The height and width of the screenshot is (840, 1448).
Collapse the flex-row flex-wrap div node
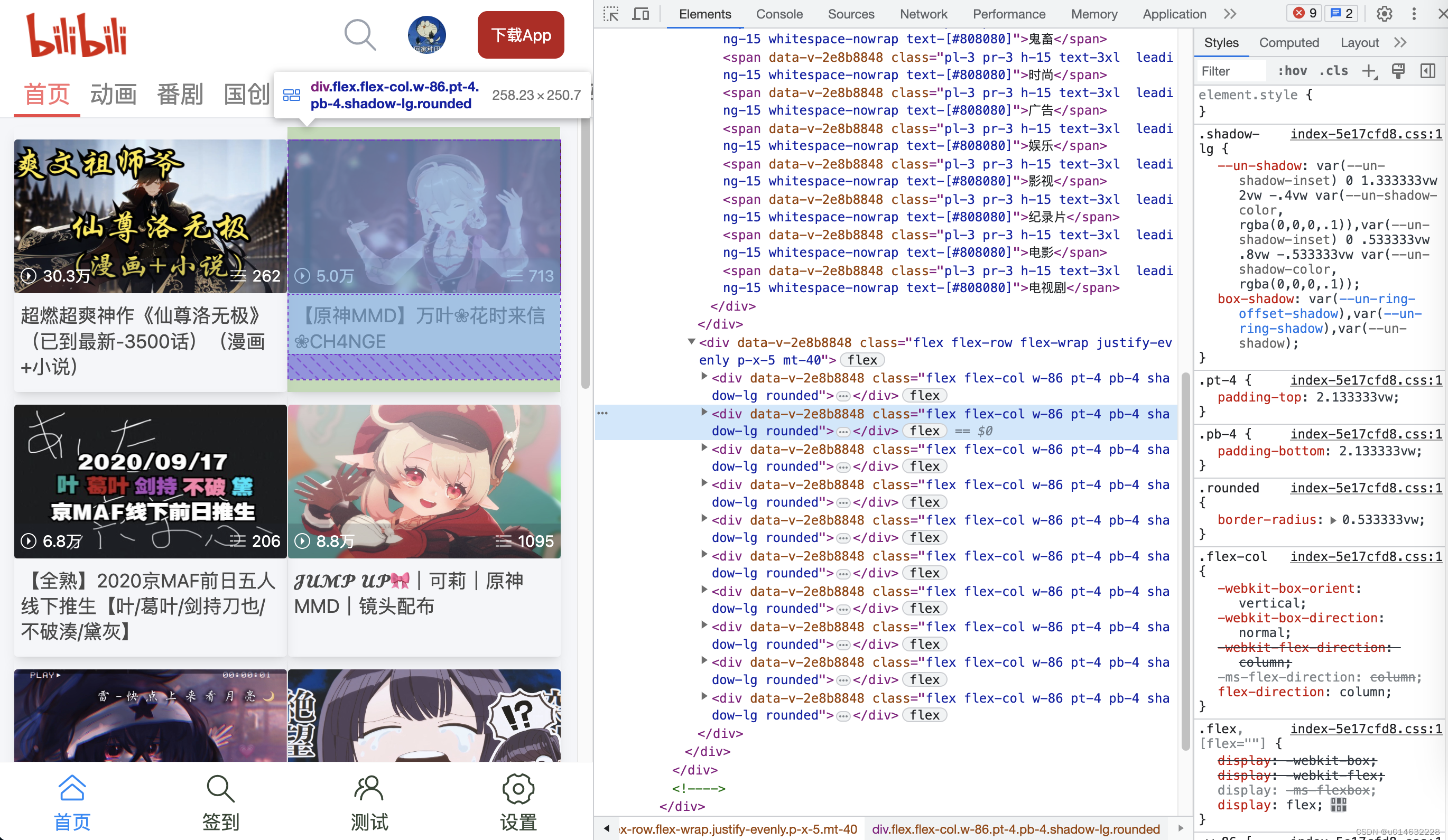(691, 342)
